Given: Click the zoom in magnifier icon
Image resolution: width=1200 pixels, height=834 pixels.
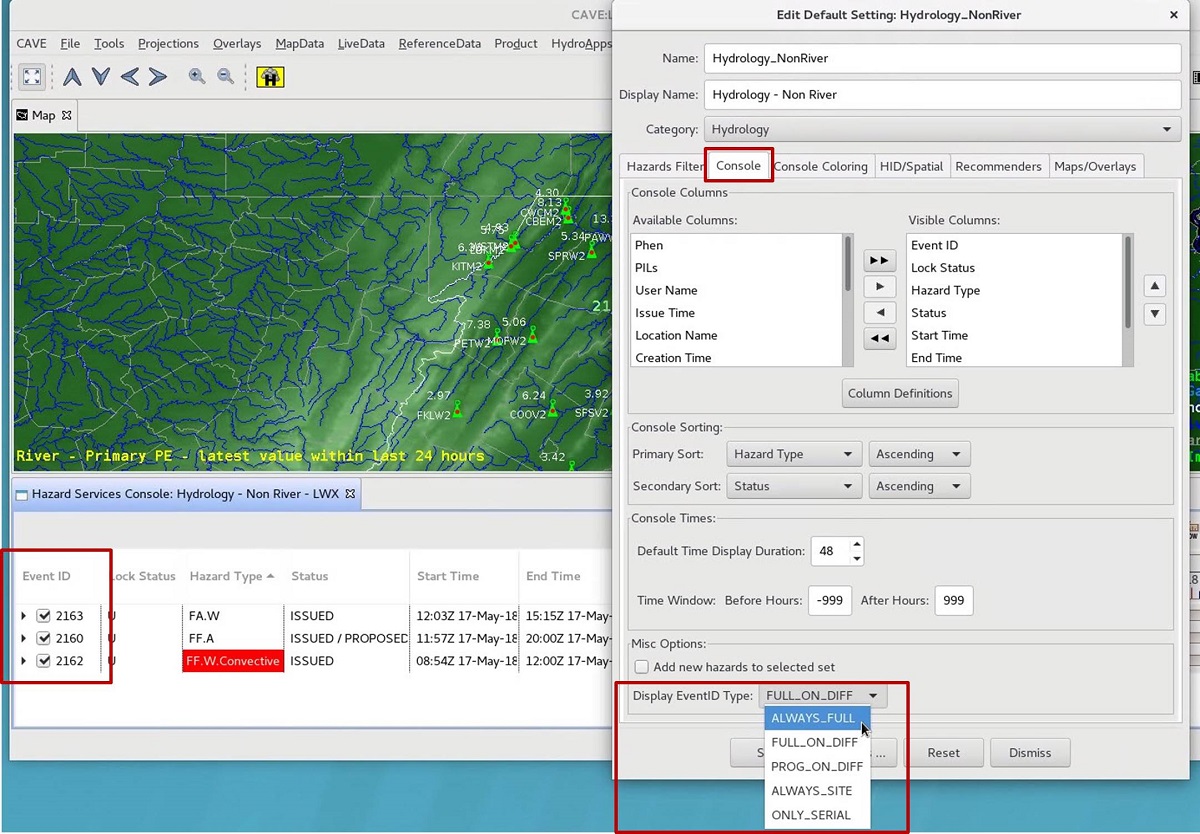Looking at the screenshot, I should click(x=197, y=76).
